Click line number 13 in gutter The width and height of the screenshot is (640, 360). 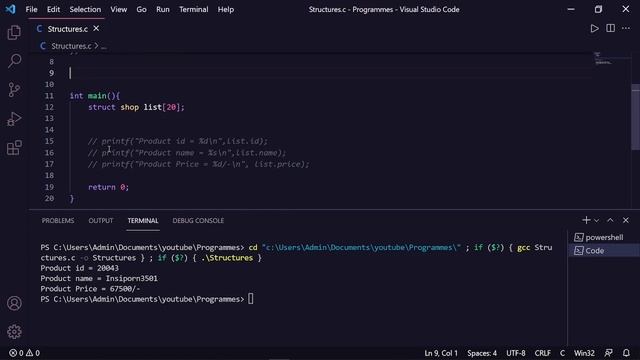click(x=49, y=118)
